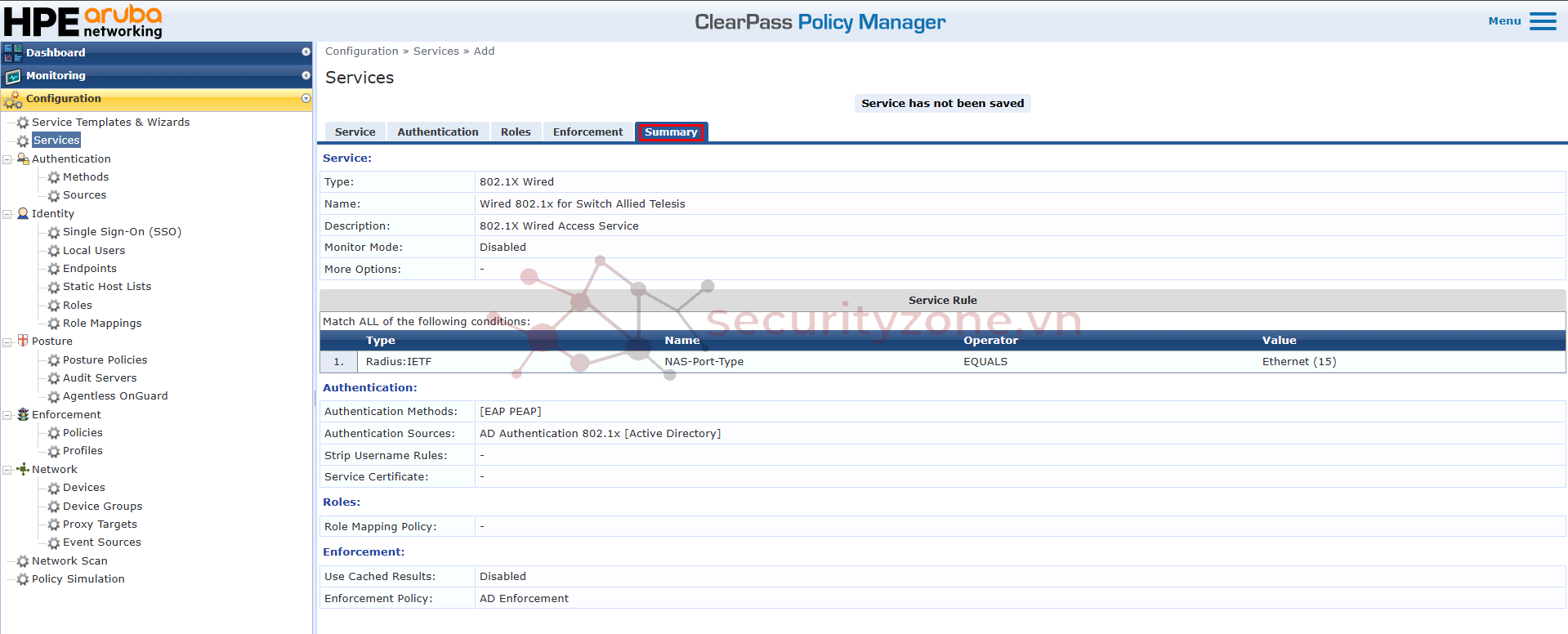Open Agentless OnGuard
The width and height of the screenshot is (1568, 634).
(115, 396)
